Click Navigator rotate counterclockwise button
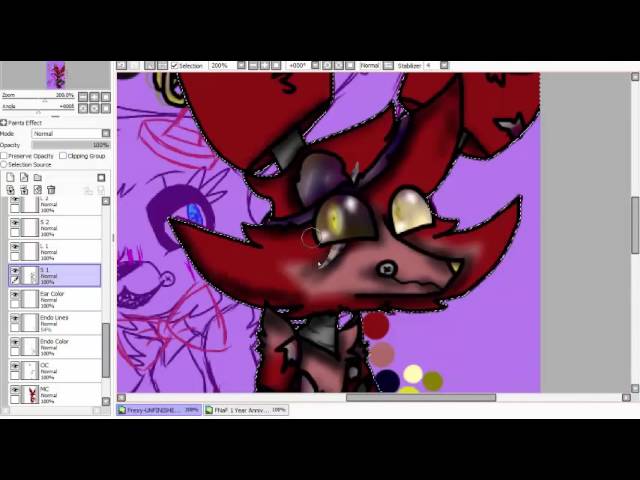Image resolution: width=640 pixels, height=480 pixels. click(83, 108)
